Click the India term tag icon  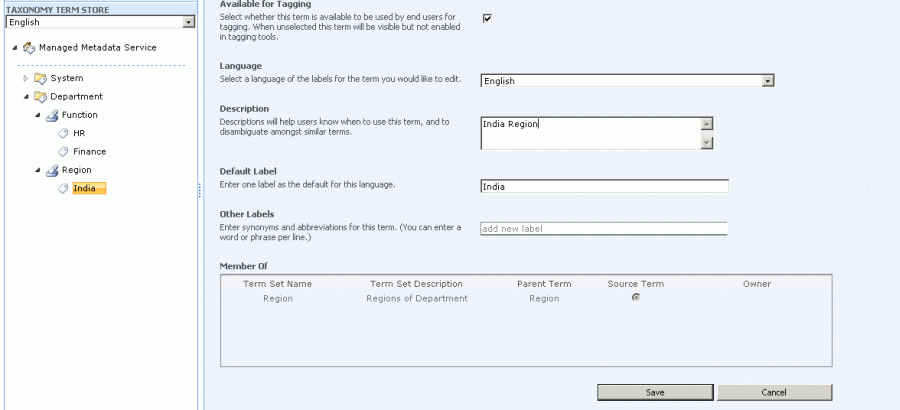64,188
